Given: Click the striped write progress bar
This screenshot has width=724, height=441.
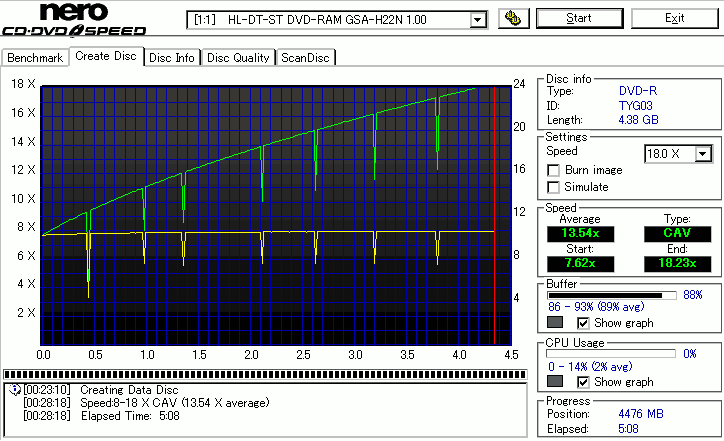Looking at the screenshot, I should 265,375.
